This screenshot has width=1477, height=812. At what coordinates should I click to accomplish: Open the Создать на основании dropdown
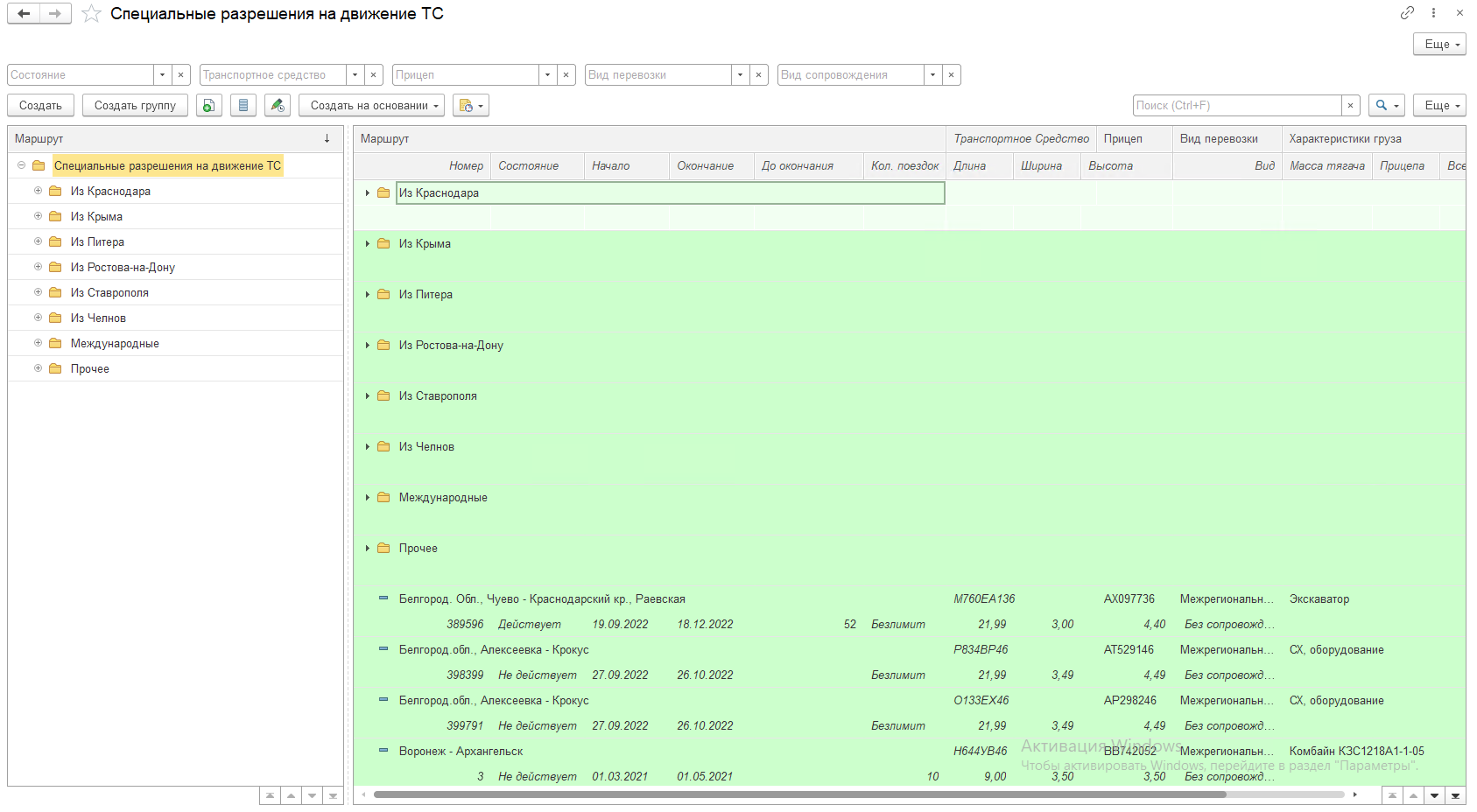371,106
